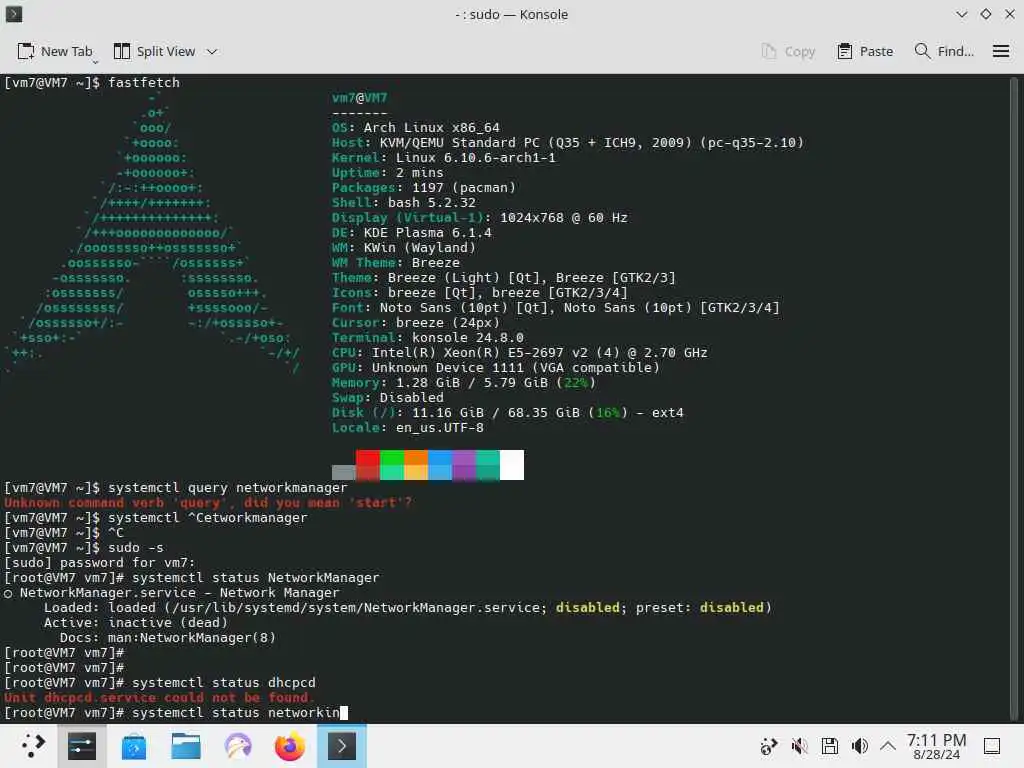Click the 'Terminal: konsole 24.8.0' line
Image resolution: width=1024 pixels, height=768 pixels.
[x=428, y=338]
